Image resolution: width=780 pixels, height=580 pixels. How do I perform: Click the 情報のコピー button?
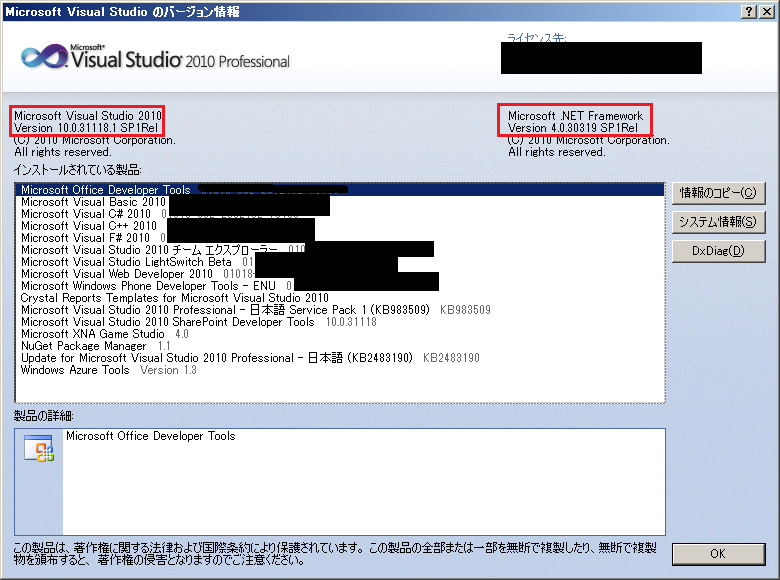coord(716,192)
